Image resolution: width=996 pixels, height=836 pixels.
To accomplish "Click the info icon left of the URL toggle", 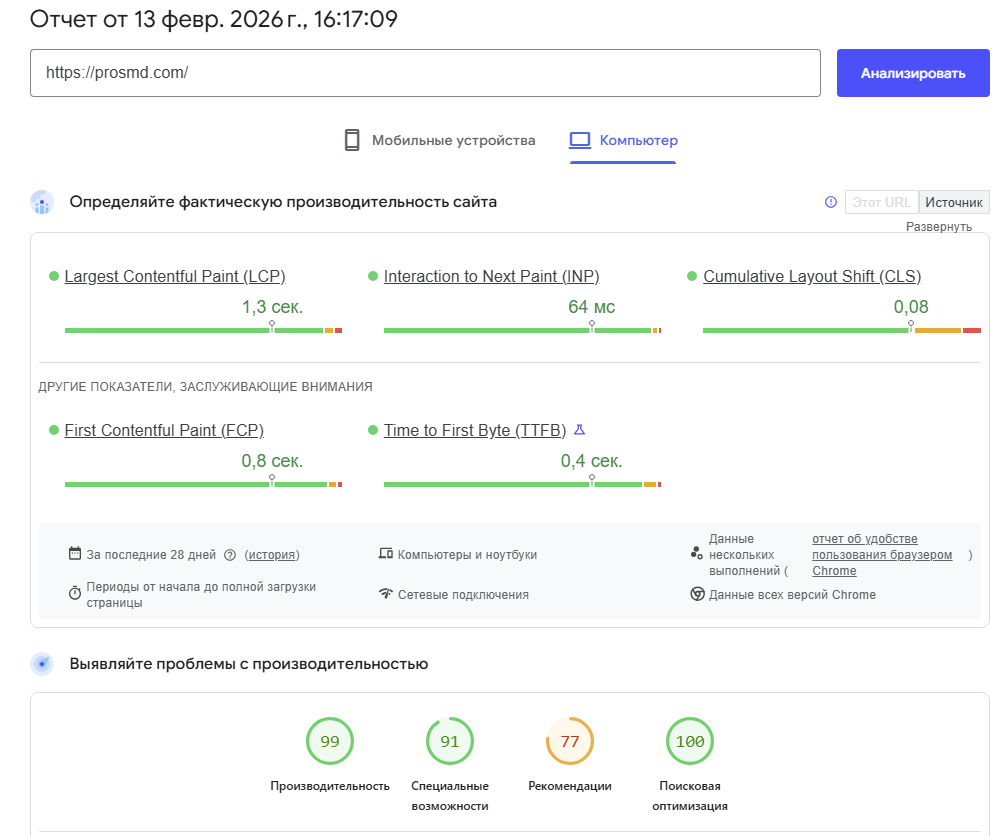I will click(x=830, y=202).
